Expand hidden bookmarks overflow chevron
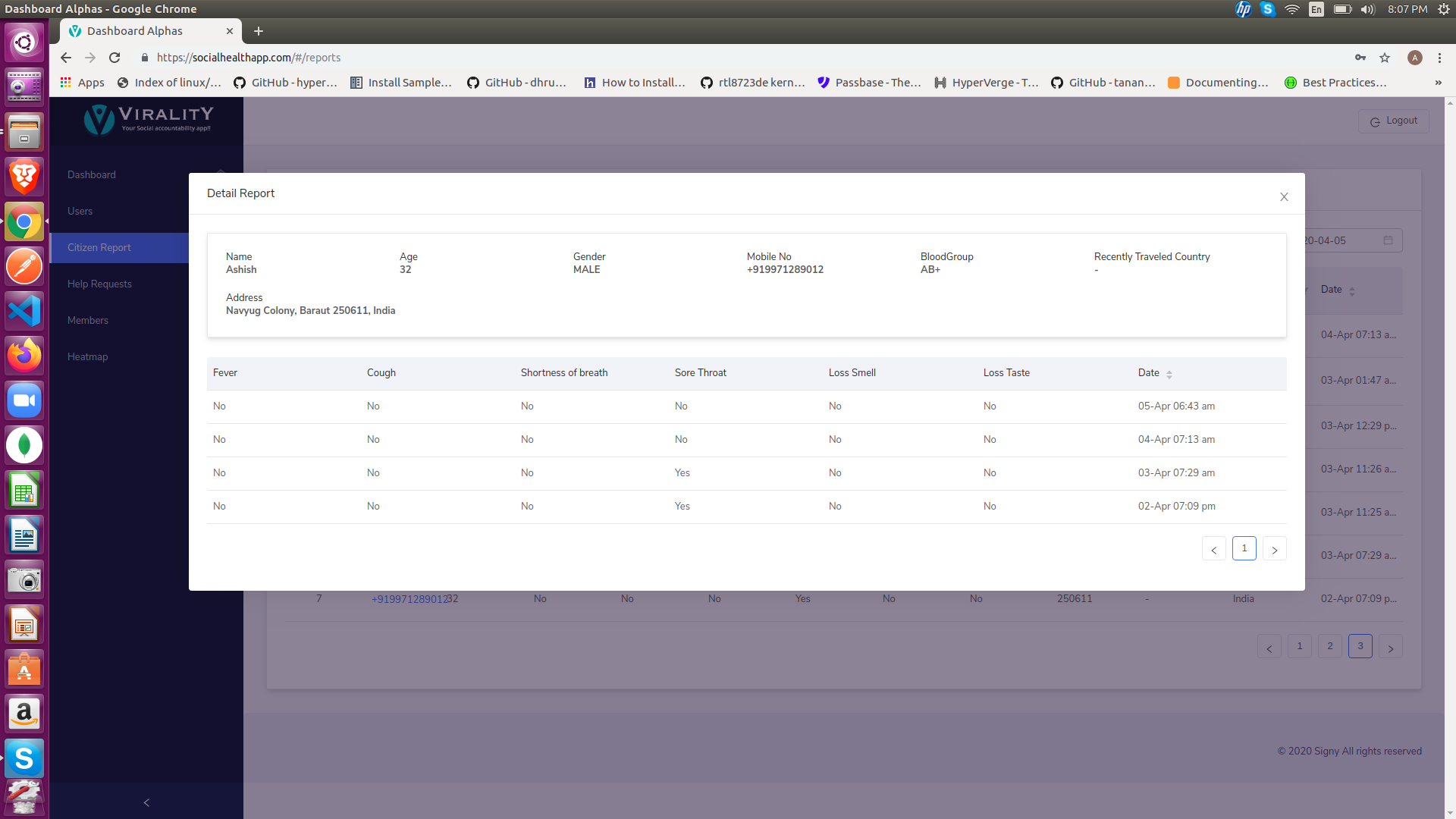Viewport: 1456px width, 819px height. click(x=1438, y=83)
